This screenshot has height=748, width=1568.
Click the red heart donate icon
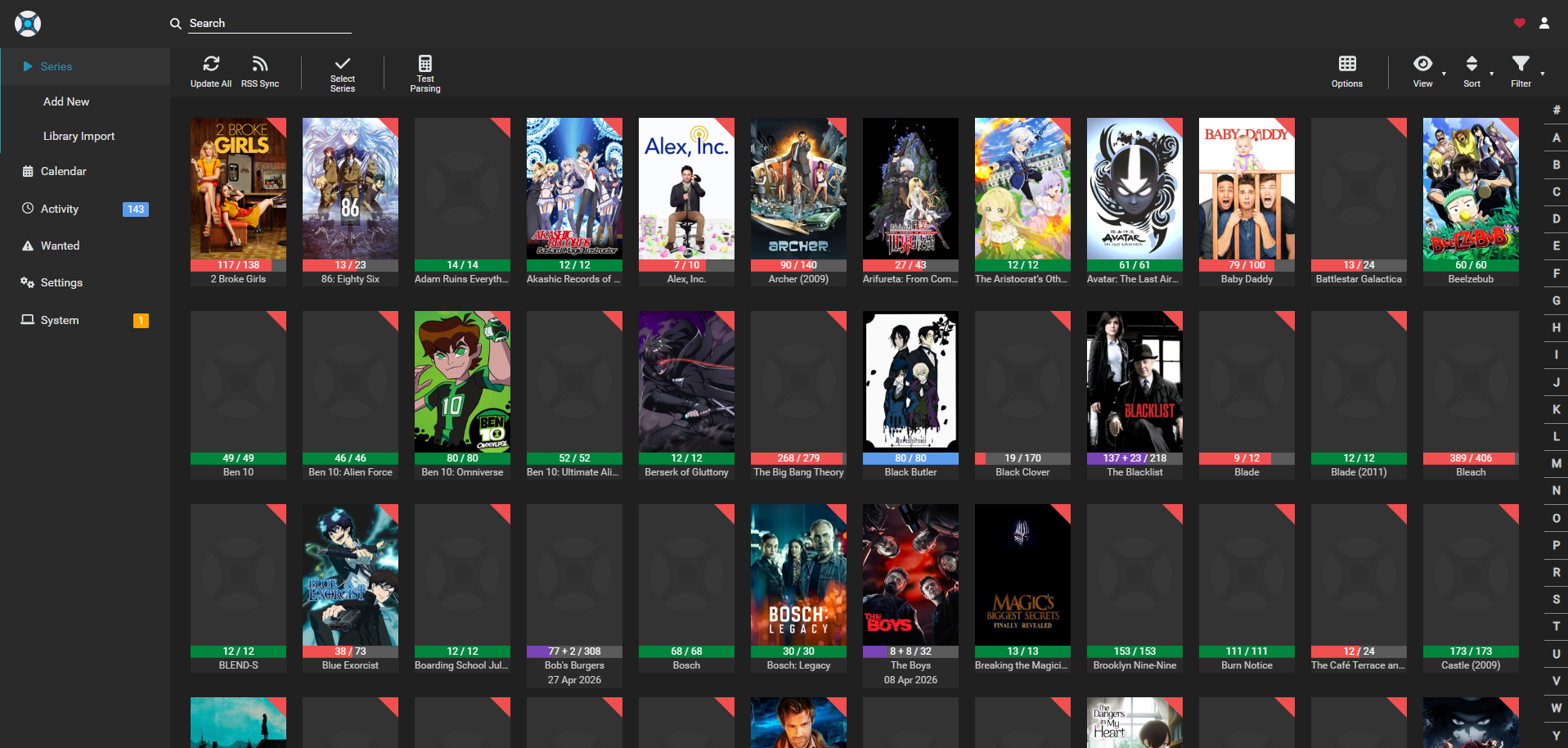point(1519,23)
